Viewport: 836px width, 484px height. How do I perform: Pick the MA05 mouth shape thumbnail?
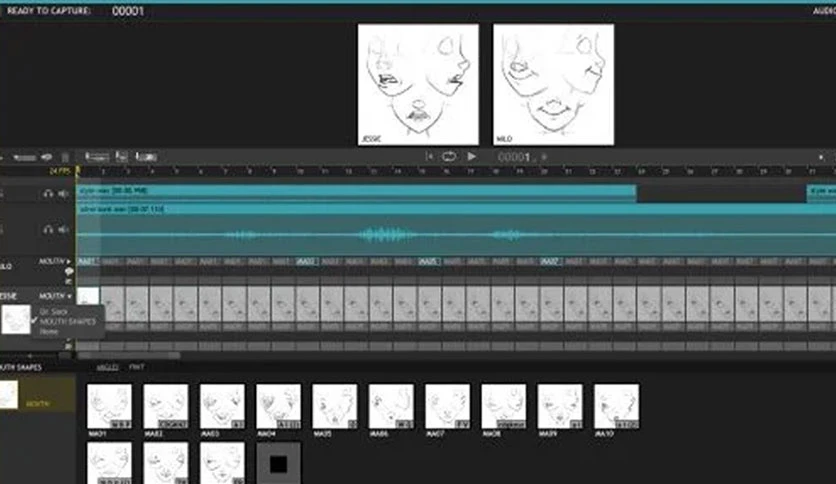(335, 406)
